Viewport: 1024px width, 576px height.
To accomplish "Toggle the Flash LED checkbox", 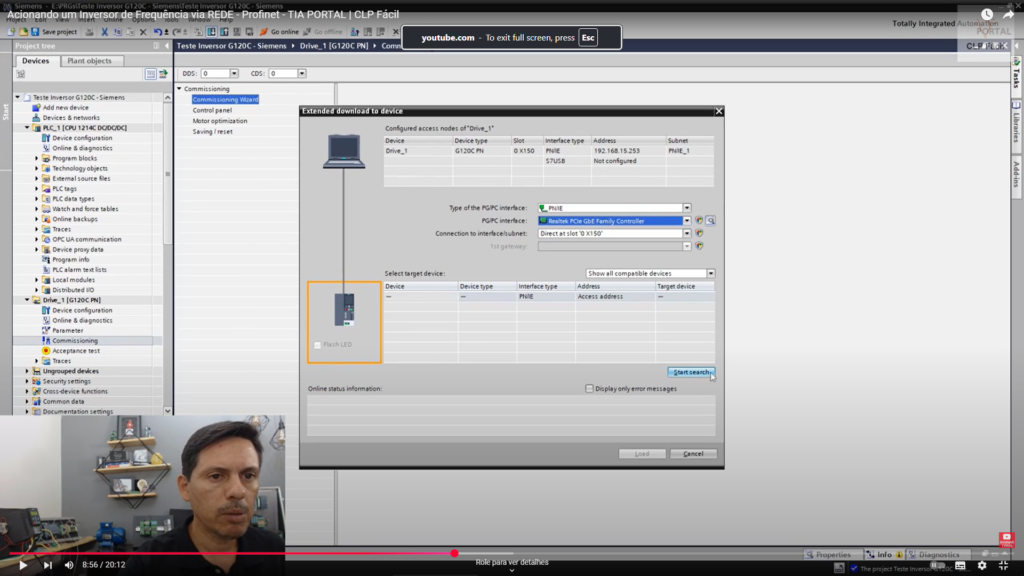I will [x=317, y=345].
